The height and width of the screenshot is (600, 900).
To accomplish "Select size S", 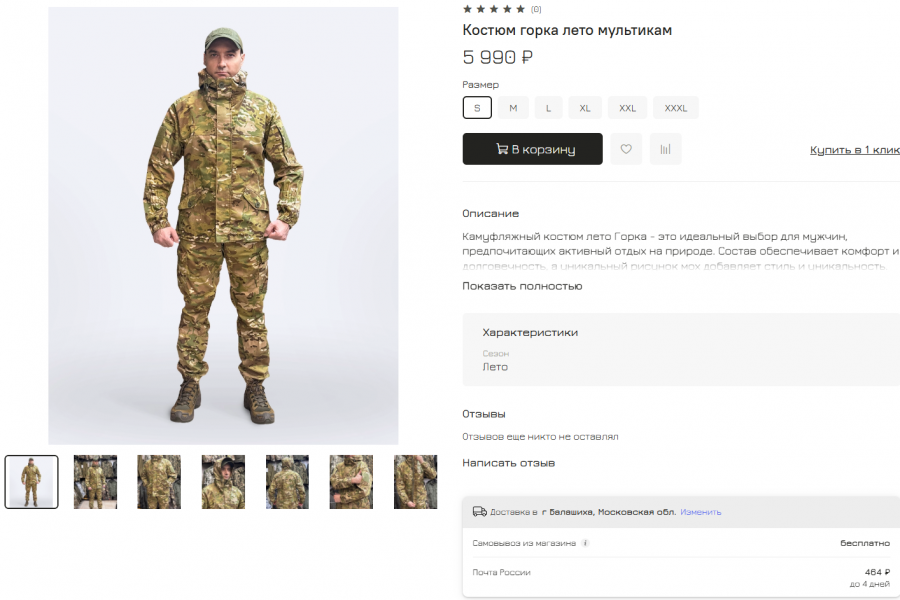I will pyautogui.click(x=477, y=108).
